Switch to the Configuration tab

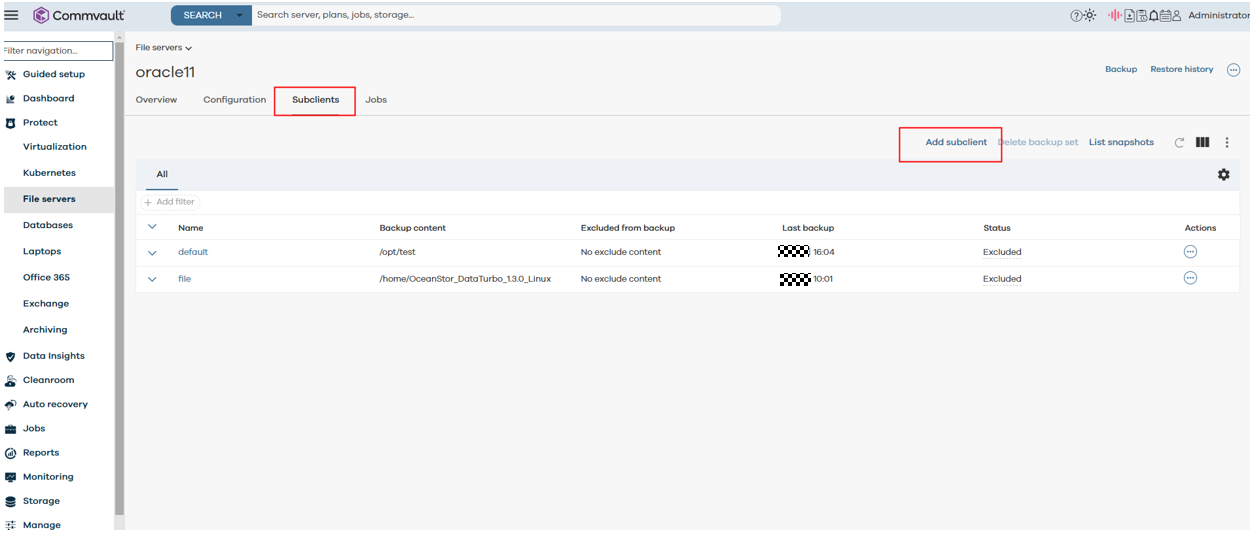pos(234,100)
